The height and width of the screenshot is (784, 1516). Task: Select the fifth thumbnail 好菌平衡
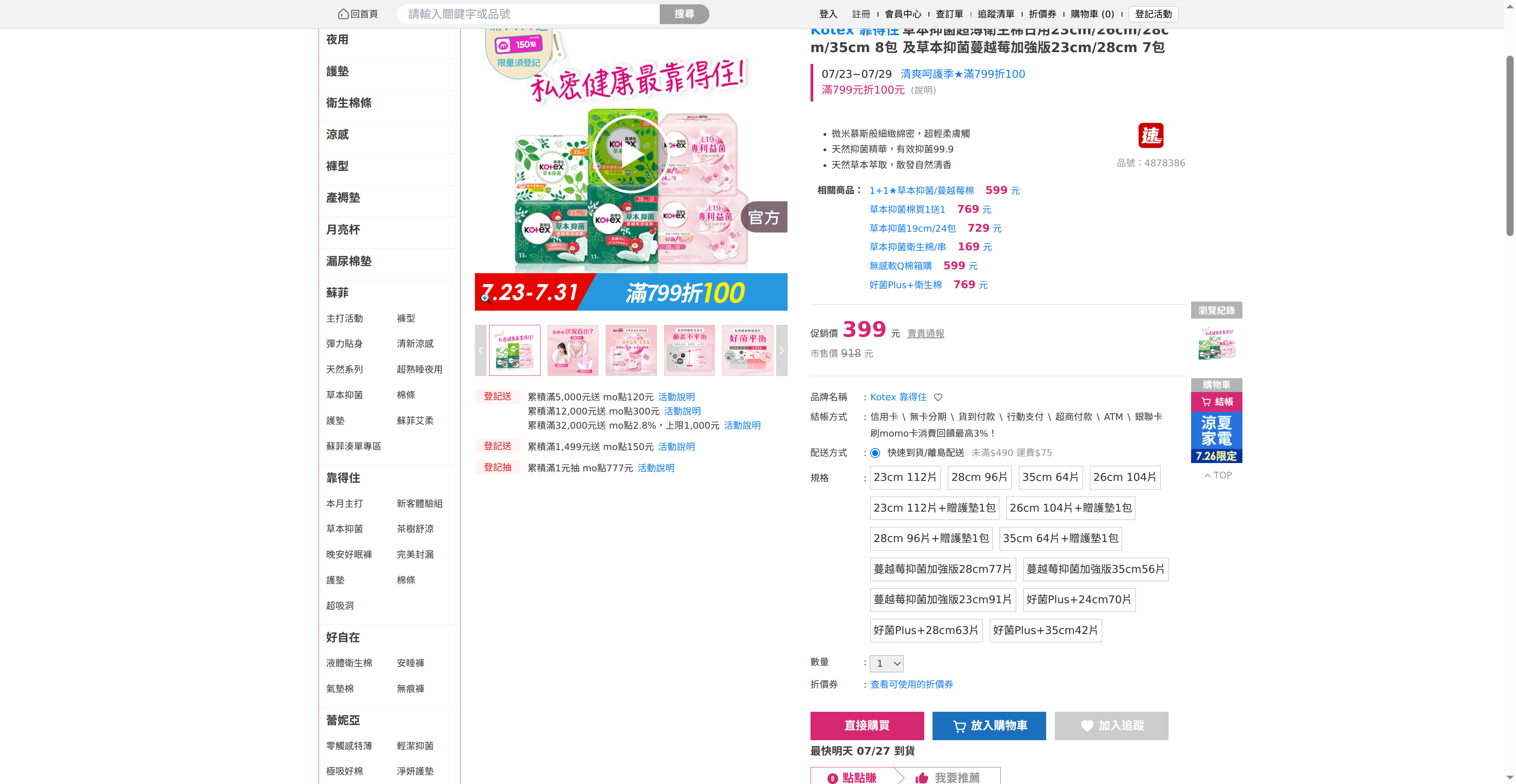tap(747, 351)
